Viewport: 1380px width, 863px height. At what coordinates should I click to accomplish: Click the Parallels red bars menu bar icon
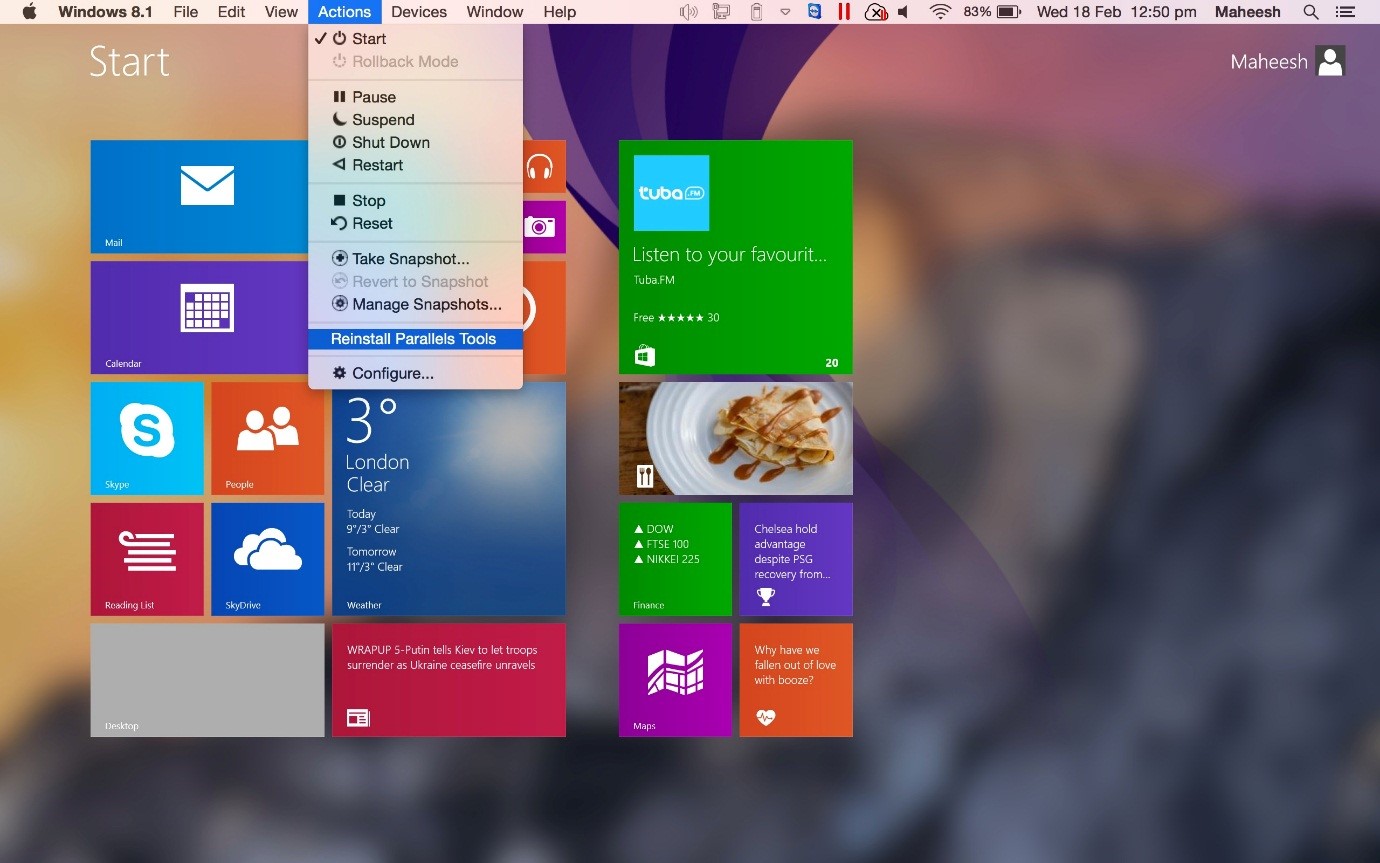tap(845, 12)
